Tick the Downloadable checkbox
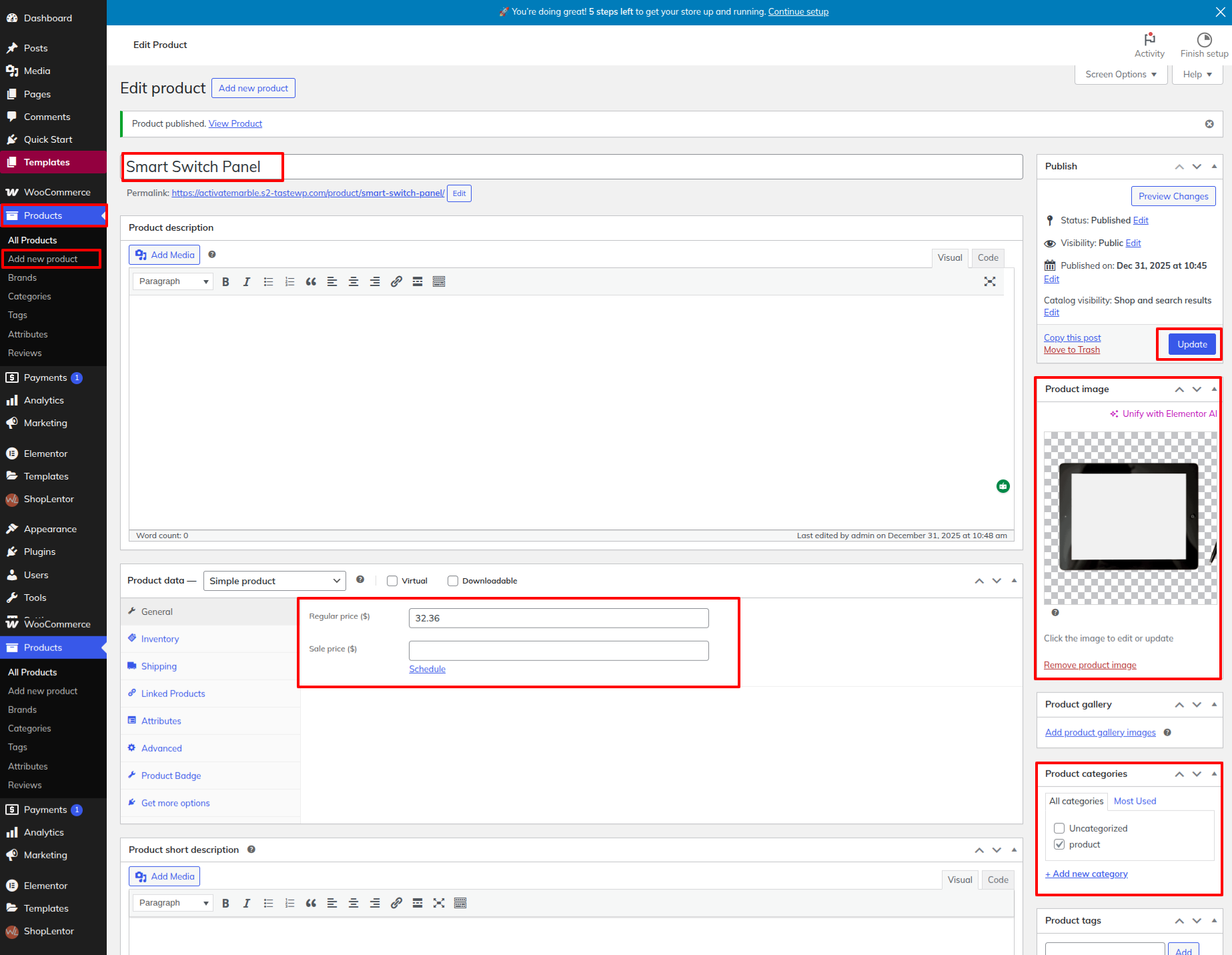This screenshot has height=955, width=1232. coord(453,581)
